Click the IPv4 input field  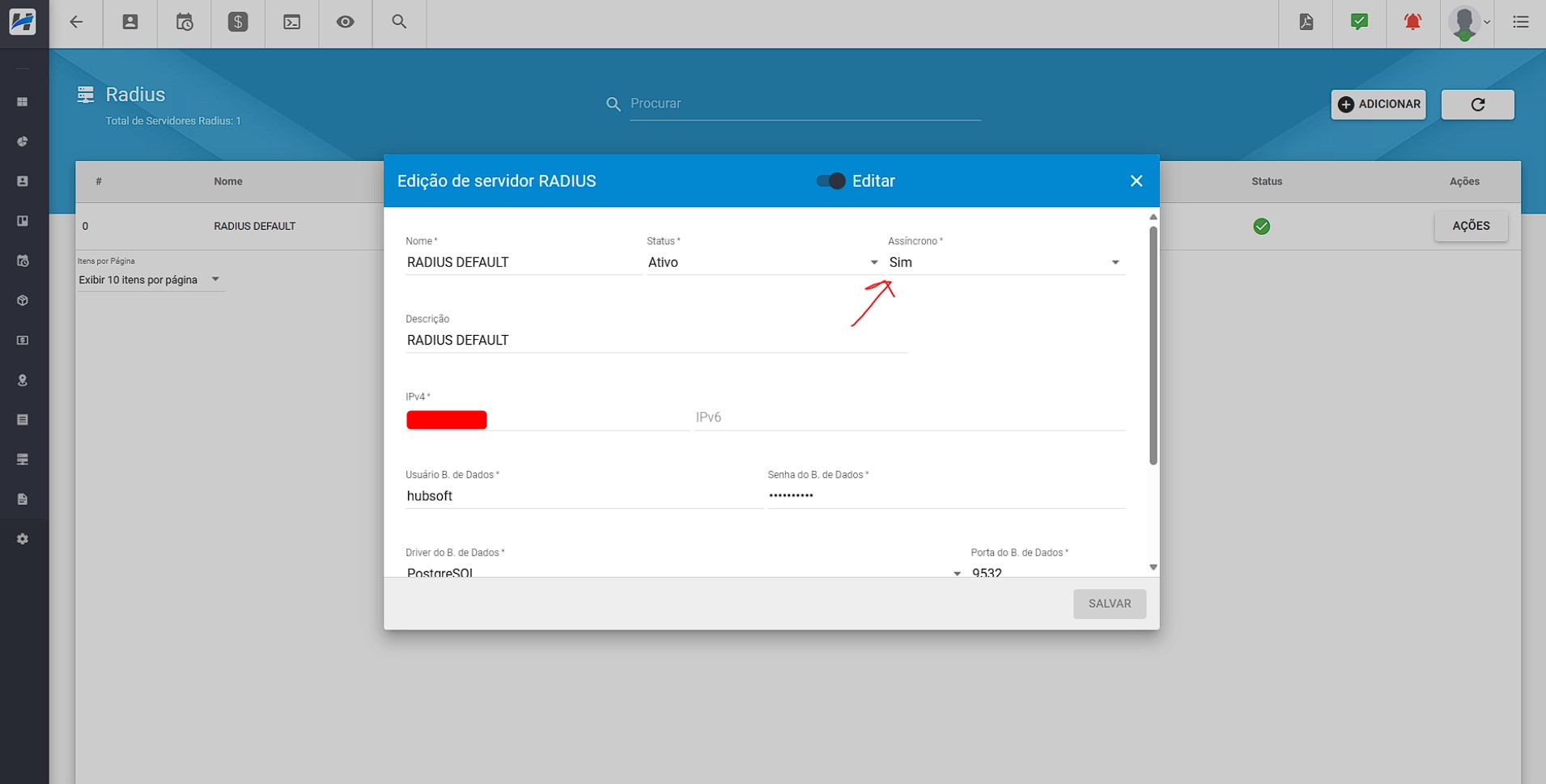pyautogui.click(x=547, y=418)
